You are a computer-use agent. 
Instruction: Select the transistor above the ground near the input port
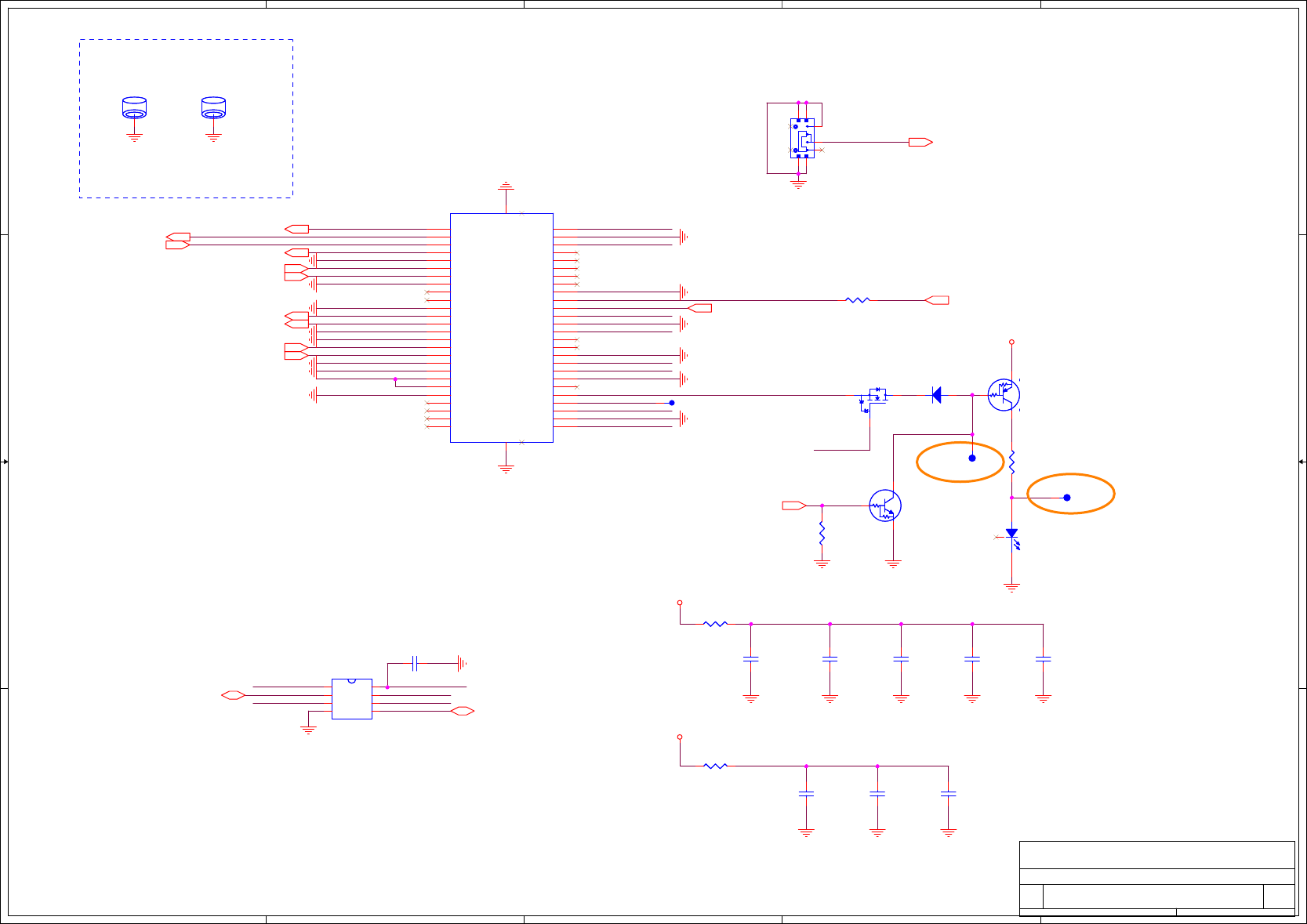click(885, 505)
